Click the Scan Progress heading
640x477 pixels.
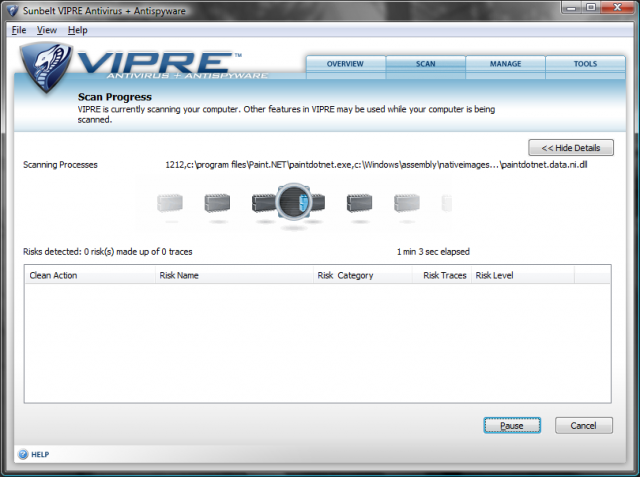point(115,97)
